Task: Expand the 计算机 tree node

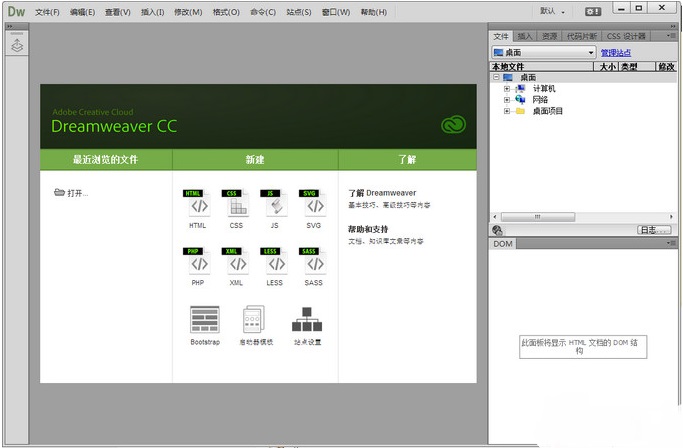Action: (507, 88)
